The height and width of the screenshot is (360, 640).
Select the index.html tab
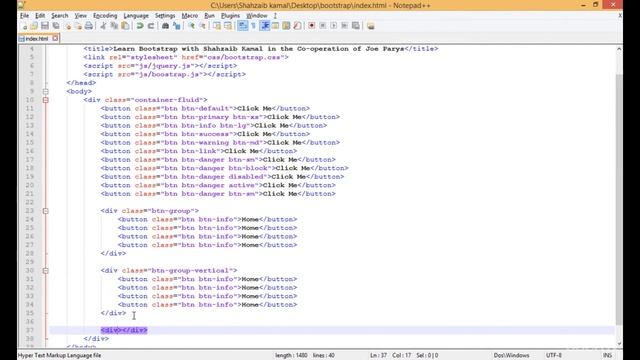point(37,39)
